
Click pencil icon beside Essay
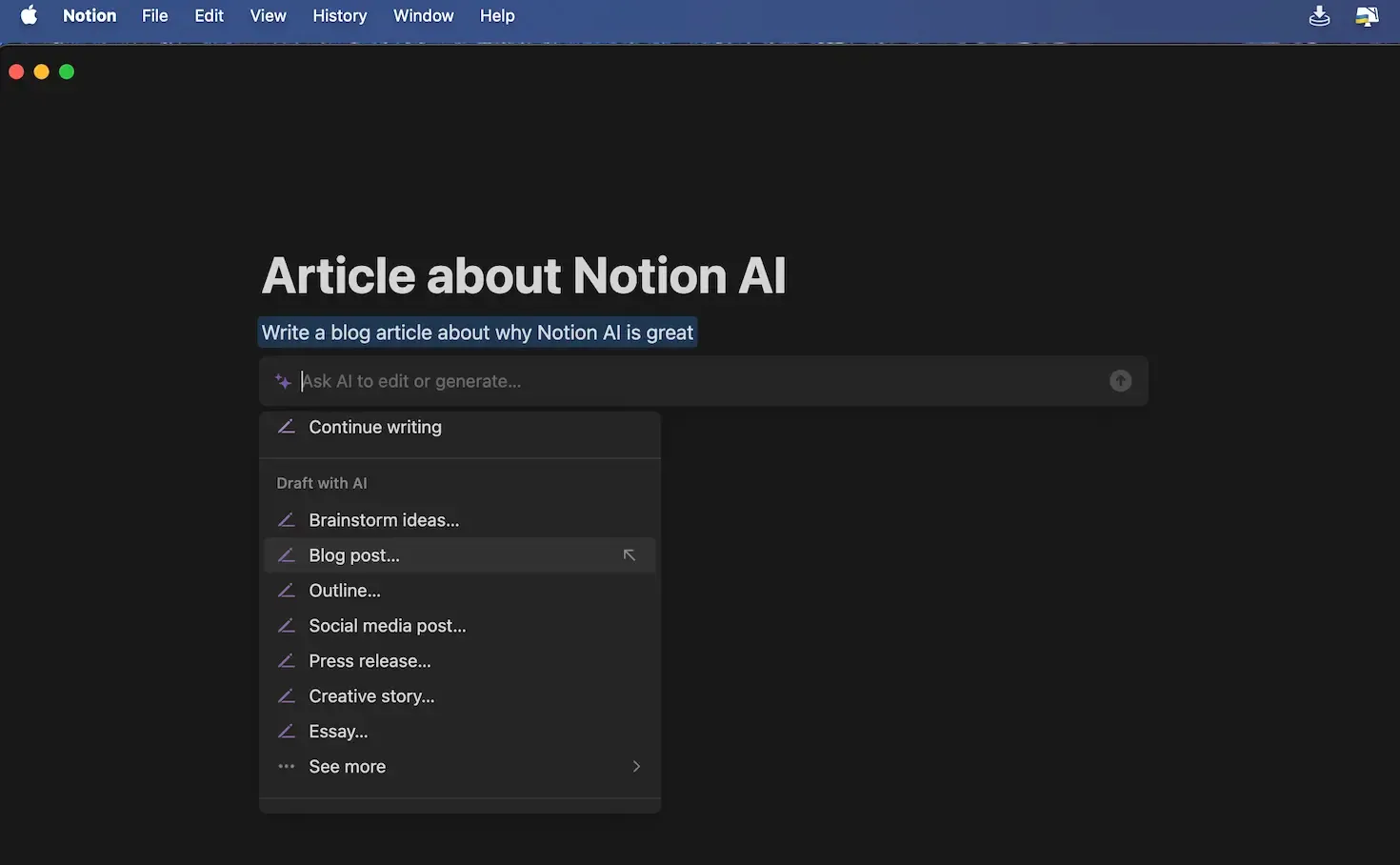click(286, 732)
